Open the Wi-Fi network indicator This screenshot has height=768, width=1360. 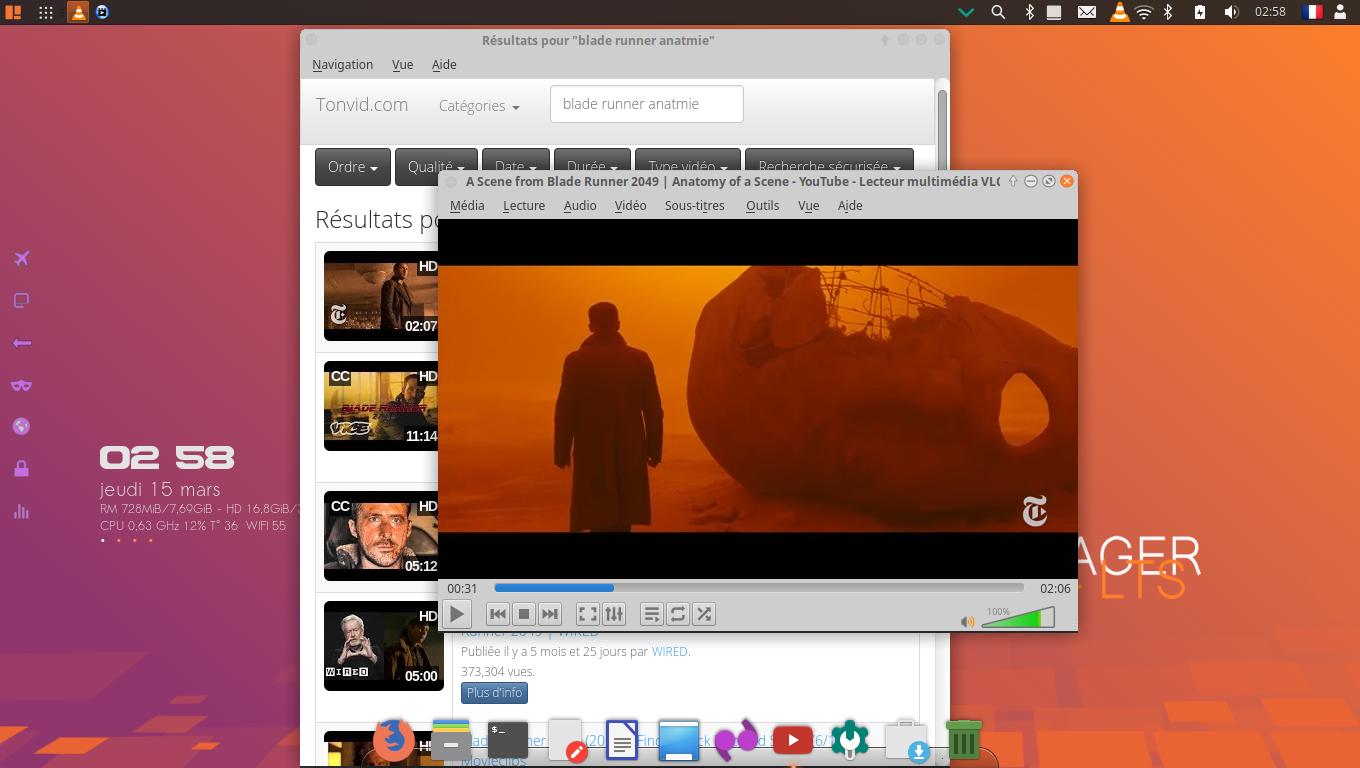coord(1144,12)
